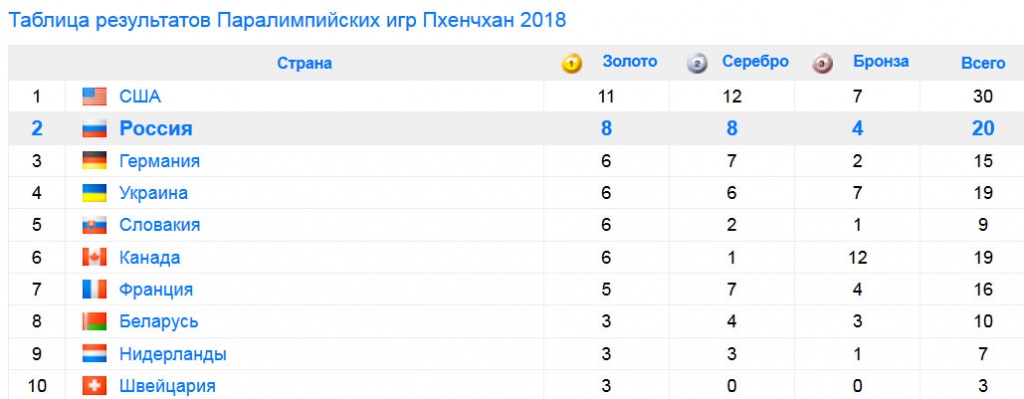Screen dimensions: 1024x399
Task: Open the Словакия country link
Action: [x=159, y=225]
